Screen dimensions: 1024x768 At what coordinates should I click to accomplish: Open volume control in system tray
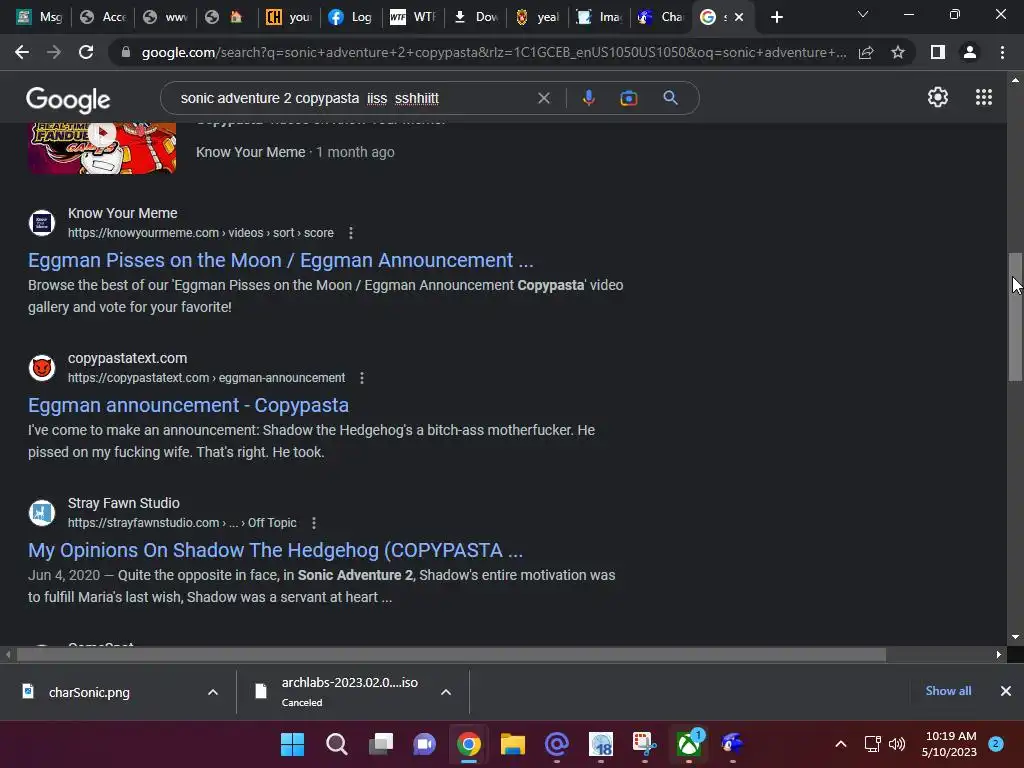coord(897,744)
